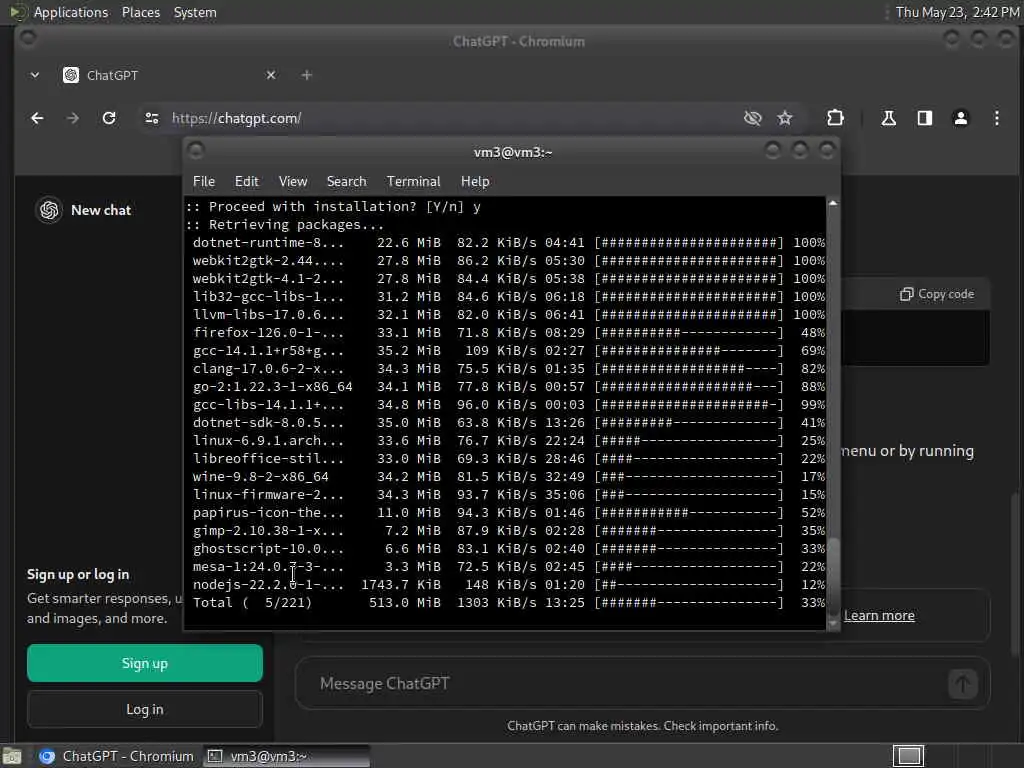Open the Chromium profile avatar icon

(961, 118)
